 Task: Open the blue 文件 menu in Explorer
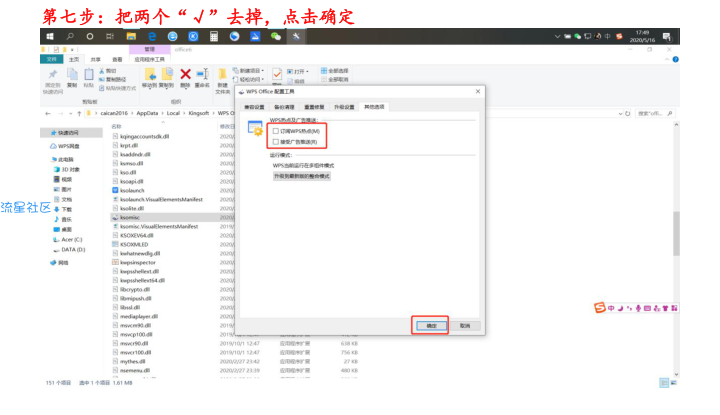click(x=51, y=59)
